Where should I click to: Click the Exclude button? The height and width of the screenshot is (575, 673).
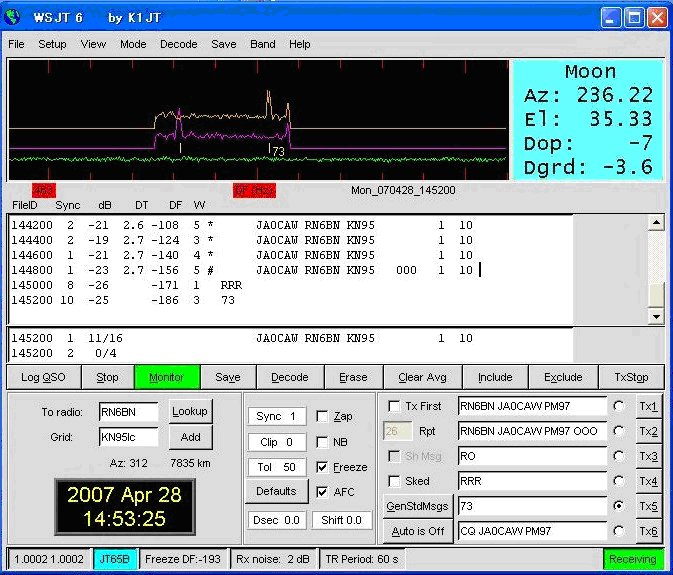coord(564,377)
